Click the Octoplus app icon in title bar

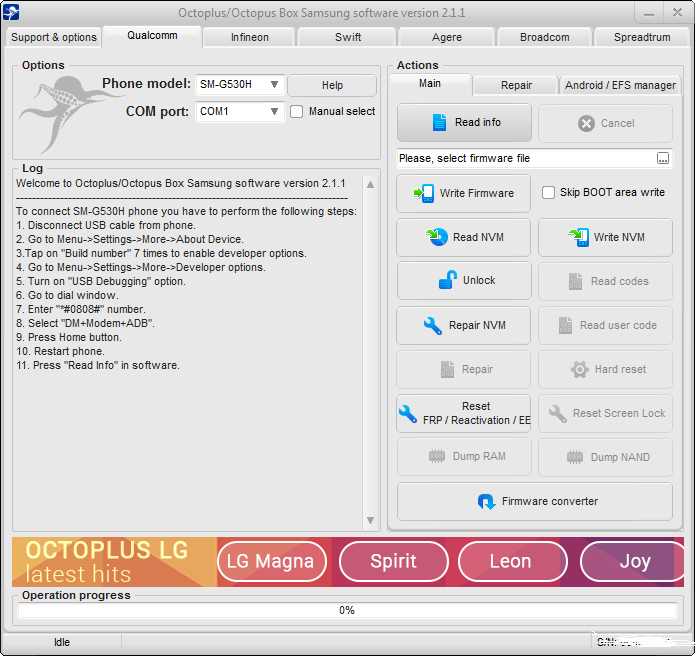click(x=11, y=12)
